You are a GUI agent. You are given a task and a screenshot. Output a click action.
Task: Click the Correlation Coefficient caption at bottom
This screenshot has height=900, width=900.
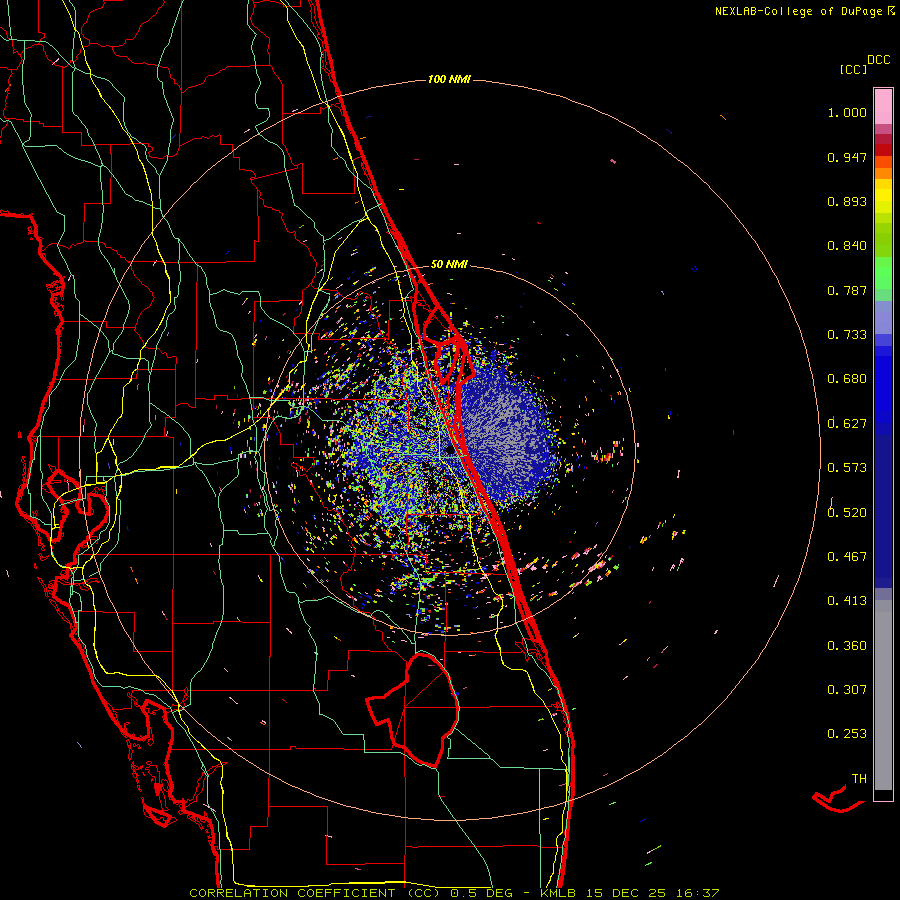454,893
